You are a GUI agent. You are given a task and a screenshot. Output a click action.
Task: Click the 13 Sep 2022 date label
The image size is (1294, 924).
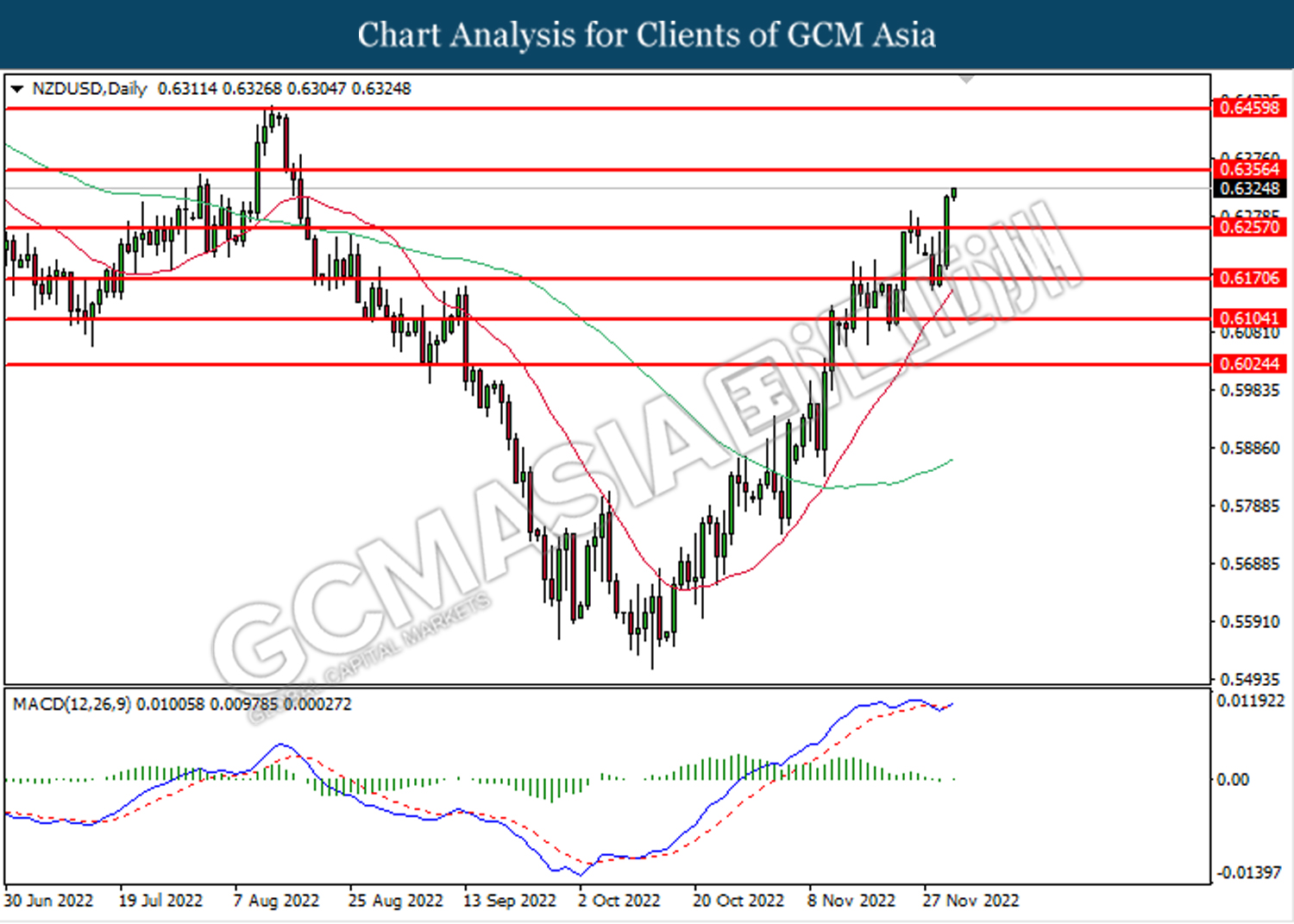coord(510,901)
